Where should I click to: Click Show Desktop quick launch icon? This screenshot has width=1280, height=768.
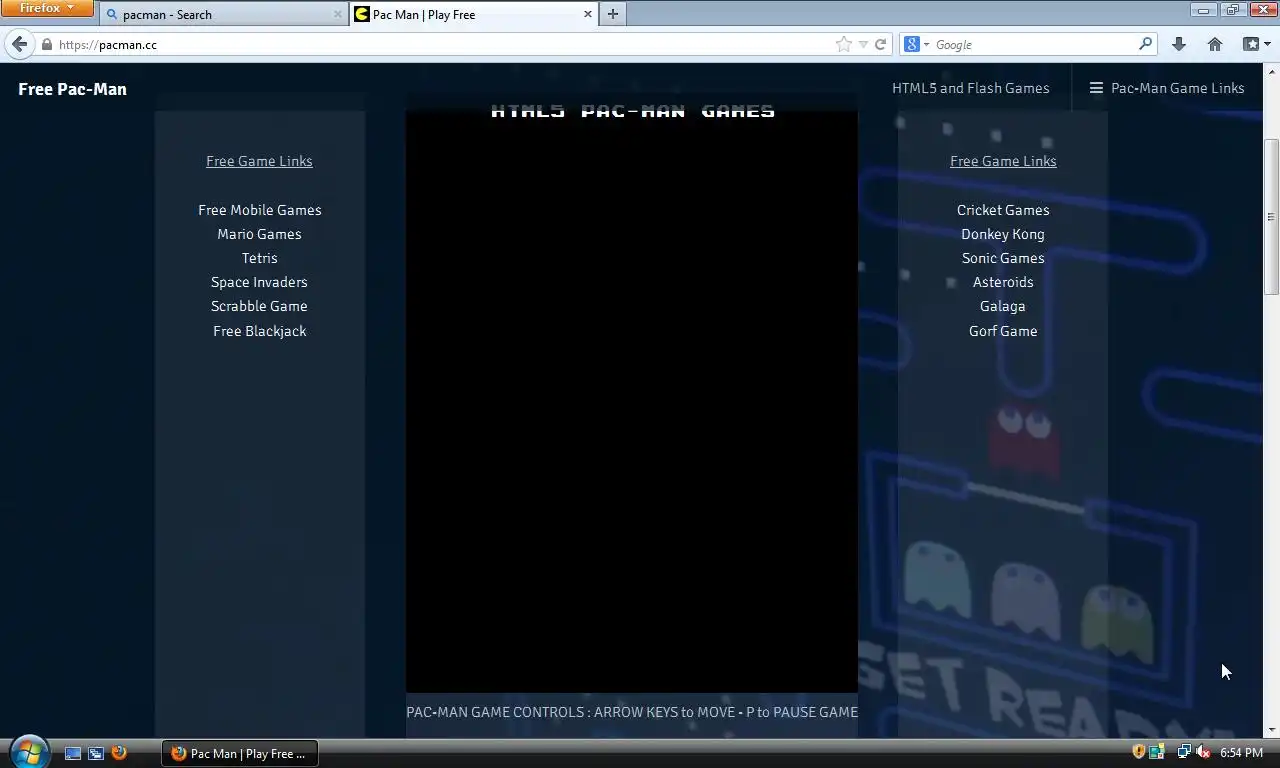click(x=73, y=753)
